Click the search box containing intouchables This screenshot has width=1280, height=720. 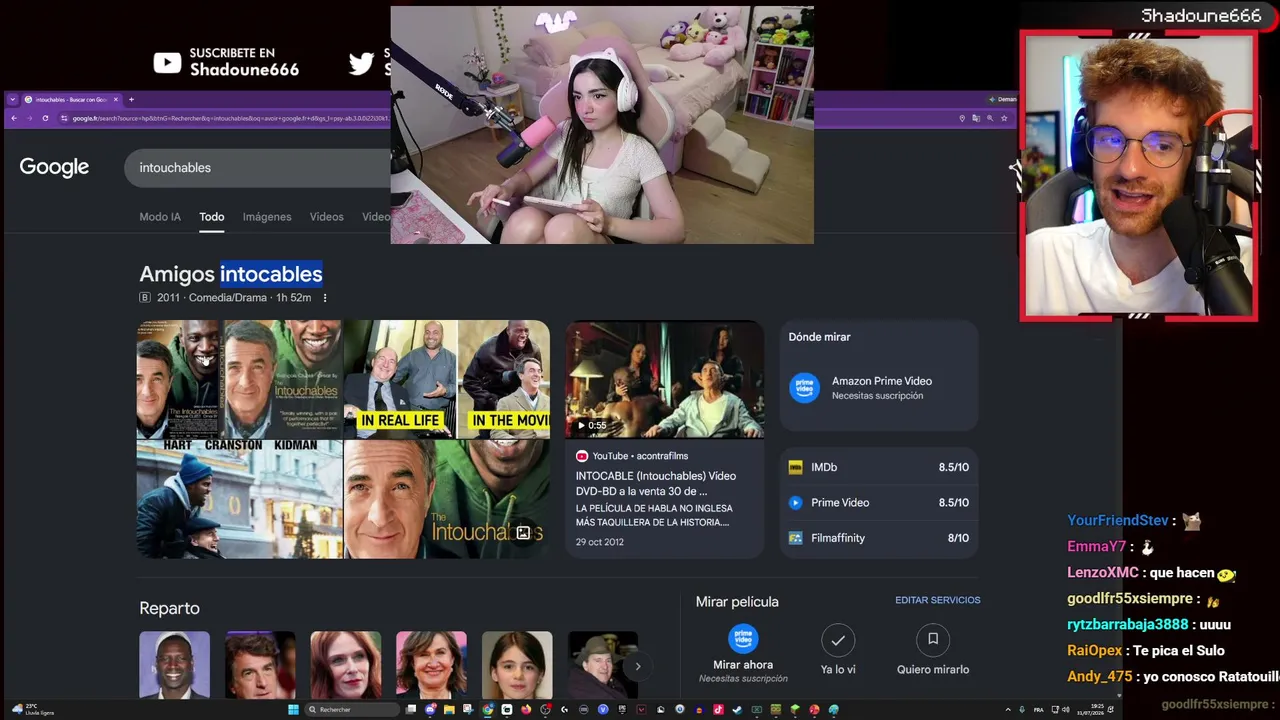258,168
